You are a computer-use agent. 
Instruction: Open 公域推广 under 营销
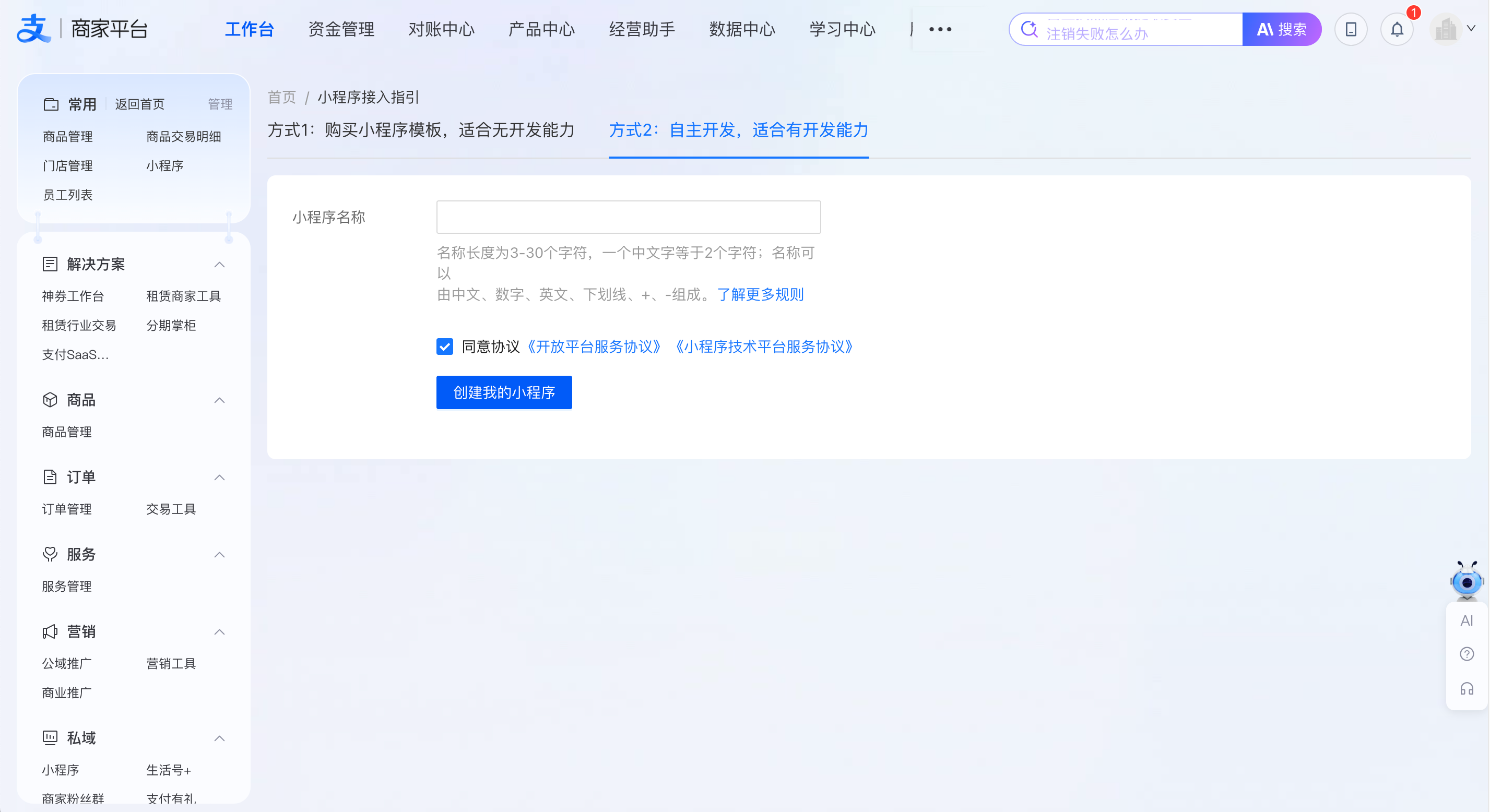67,663
